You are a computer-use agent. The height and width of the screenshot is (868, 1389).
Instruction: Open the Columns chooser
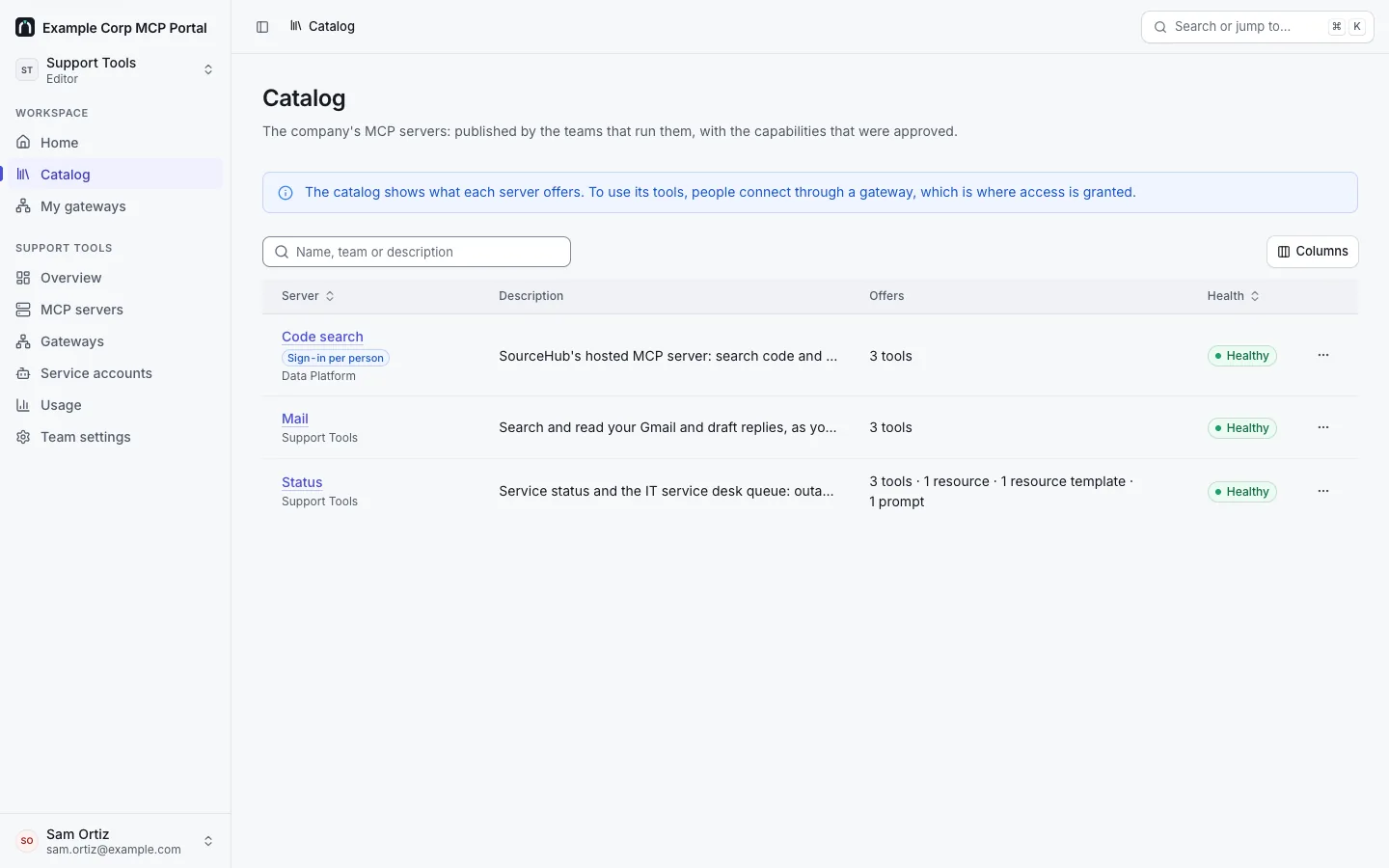pos(1312,252)
